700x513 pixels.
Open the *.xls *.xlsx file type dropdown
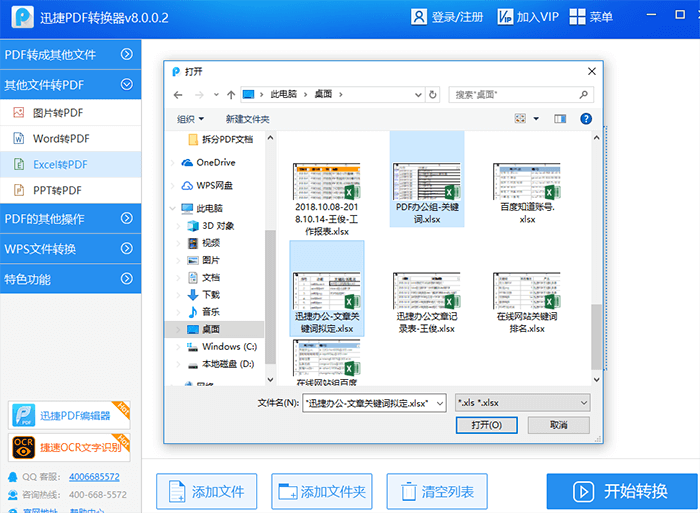pos(523,403)
